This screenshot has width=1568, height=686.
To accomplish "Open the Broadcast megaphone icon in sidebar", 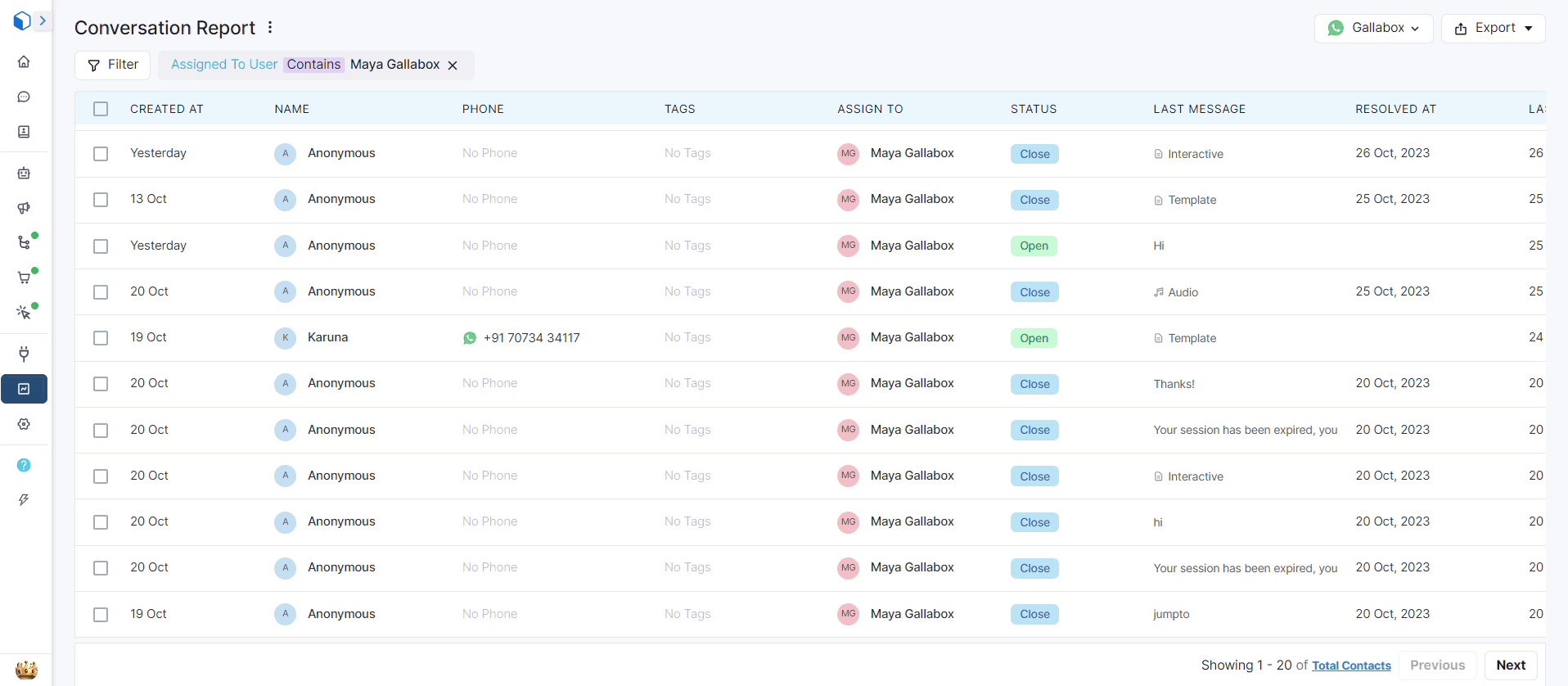I will 24,208.
